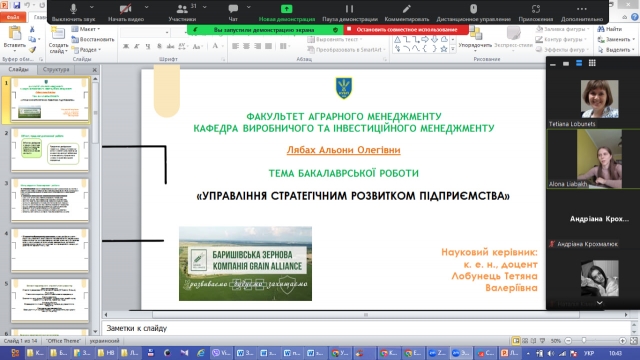Switch to the Структура tab
Image resolution: width=640 pixels, height=360 pixels.
tap(56, 69)
